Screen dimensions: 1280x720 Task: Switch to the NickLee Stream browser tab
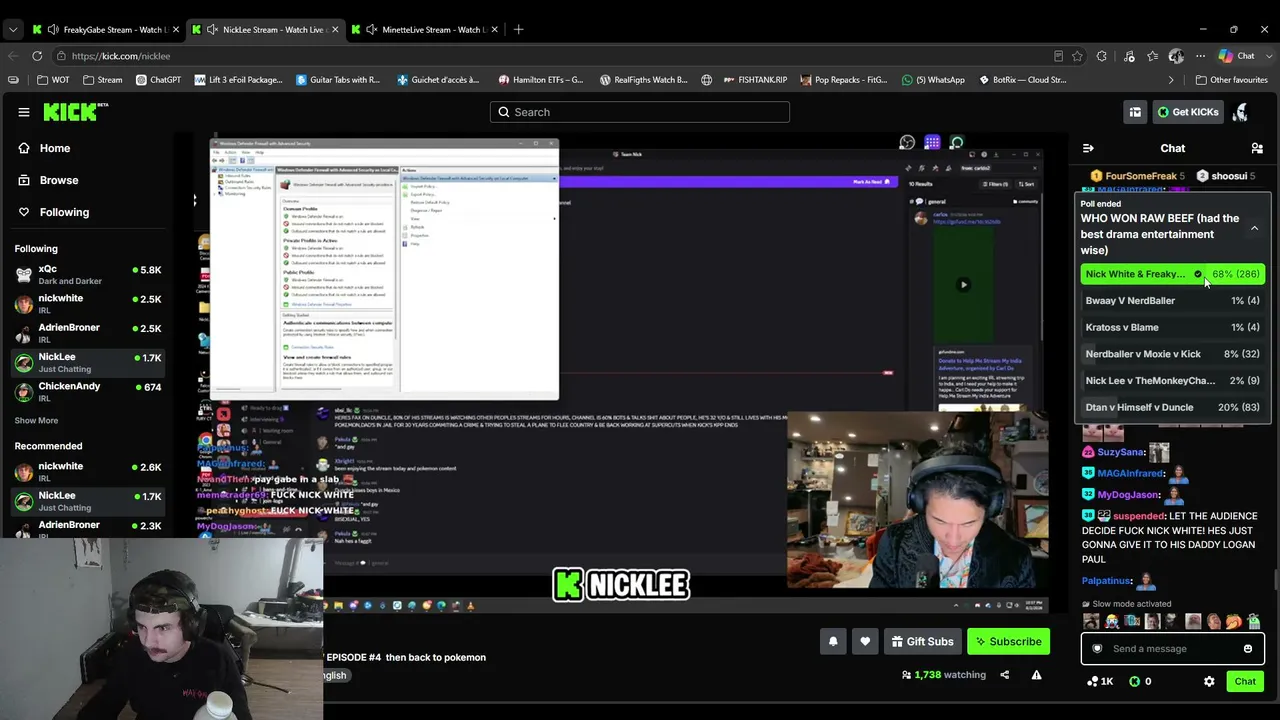(x=266, y=30)
